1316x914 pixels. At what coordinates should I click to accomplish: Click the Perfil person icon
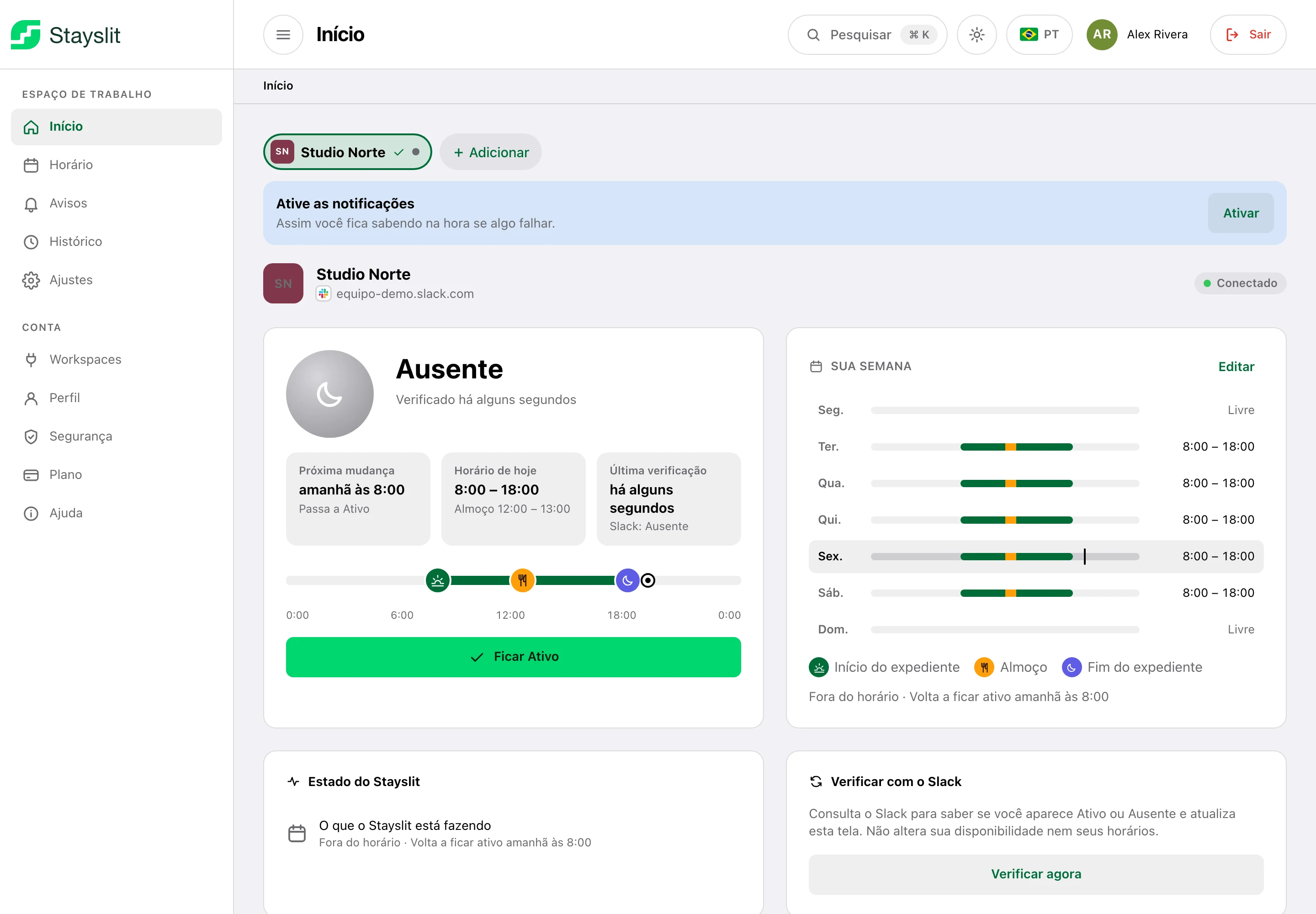click(x=31, y=398)
